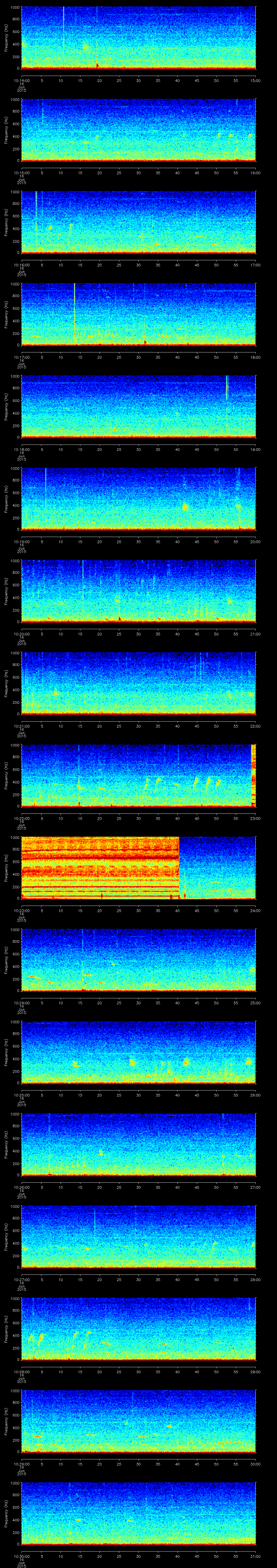This screenshot has height=1568, width=277.
Task: Click the 31:00 end time label
Action: point(256,1556)
